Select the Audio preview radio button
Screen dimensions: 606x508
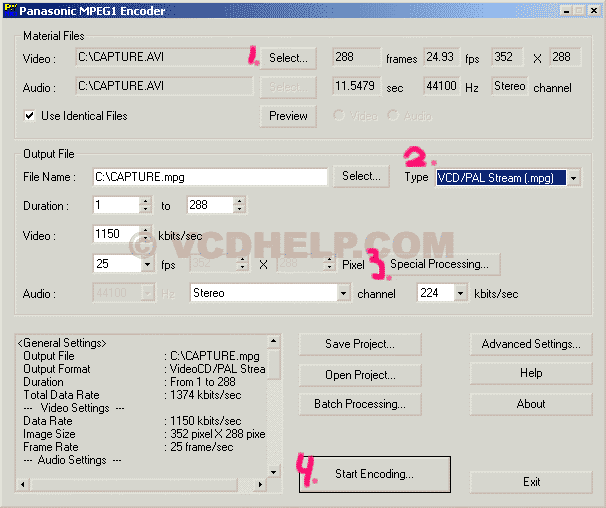393,115
